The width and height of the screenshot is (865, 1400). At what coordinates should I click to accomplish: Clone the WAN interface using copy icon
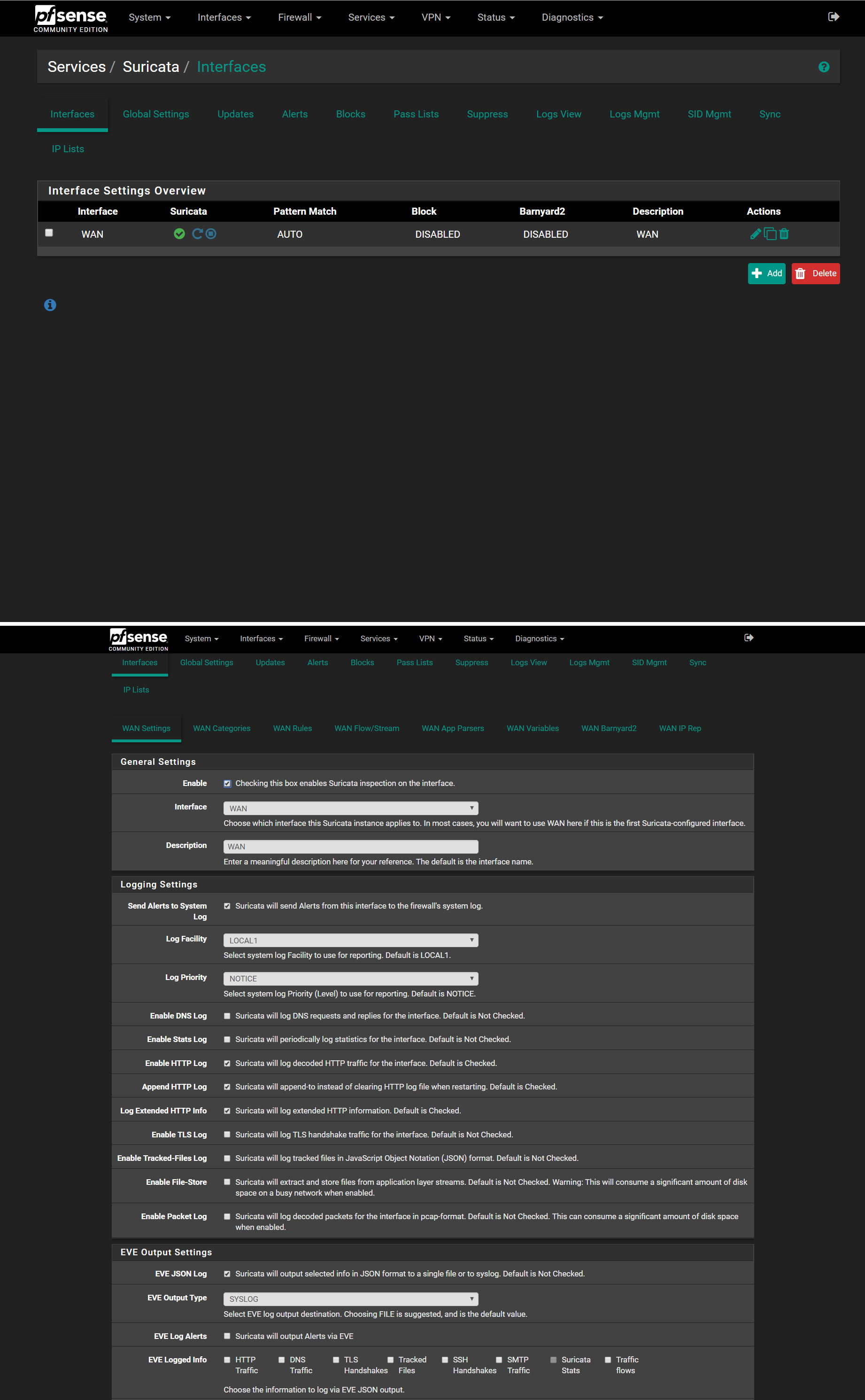click(770, 233)
